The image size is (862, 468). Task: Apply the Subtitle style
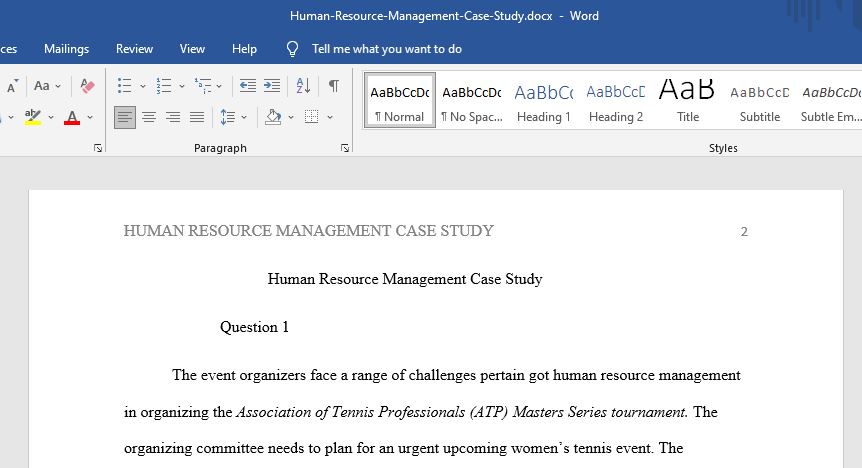(760, 101)
